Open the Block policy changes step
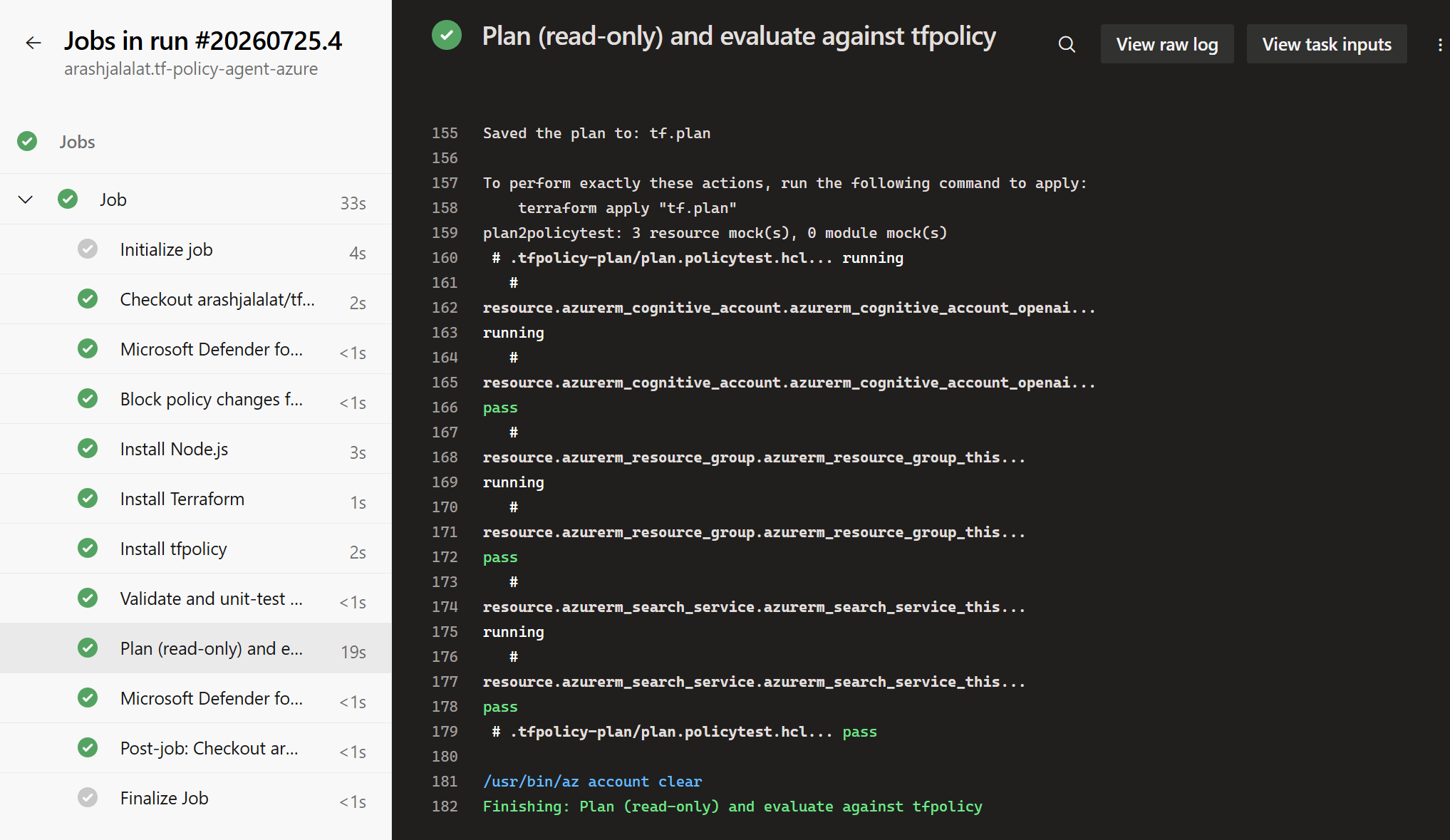This screenshot has width=1450, height=840. pos(195,399)
